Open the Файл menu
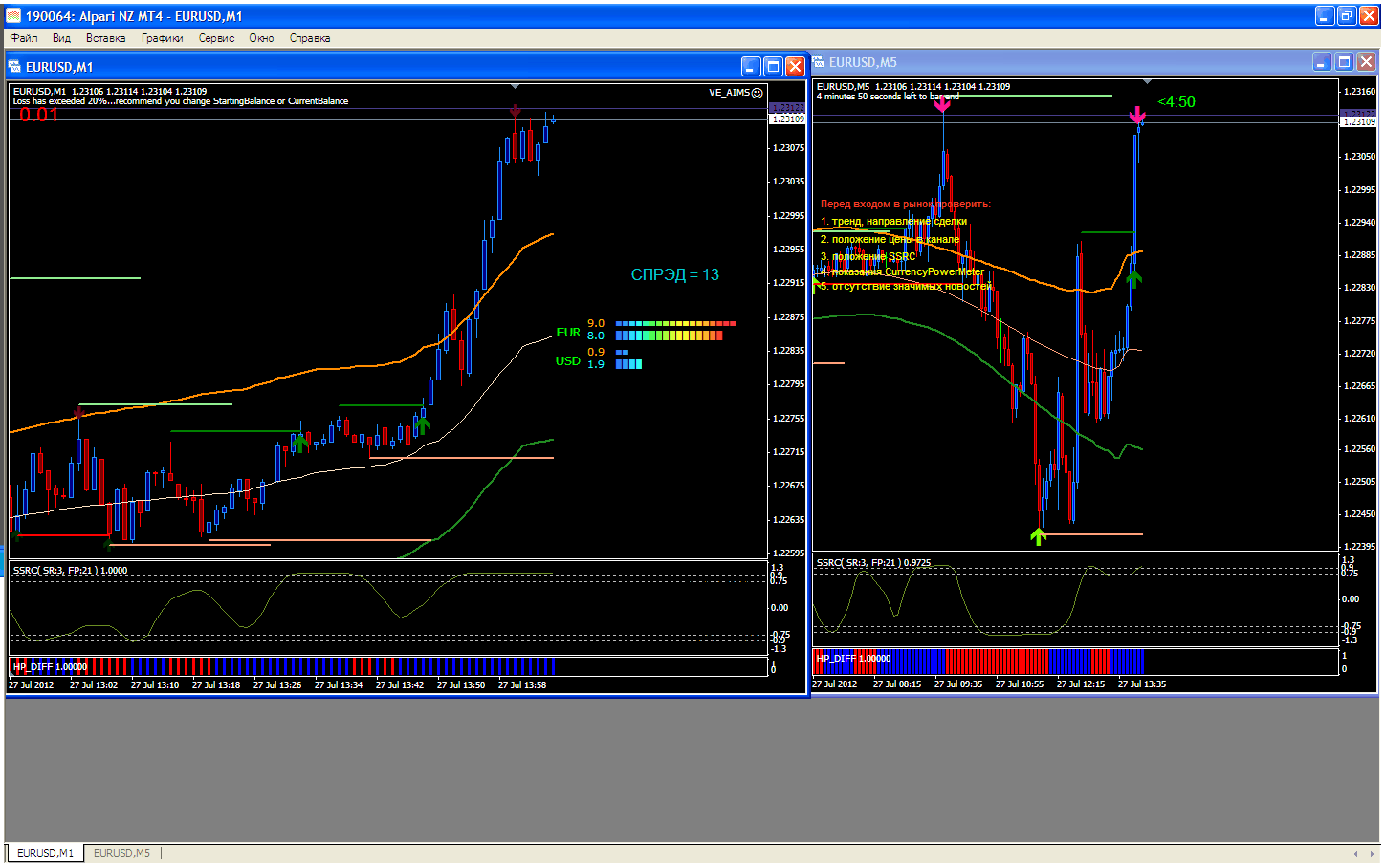This screenshot has width=1385, height=868. click(x=24, y=38)
